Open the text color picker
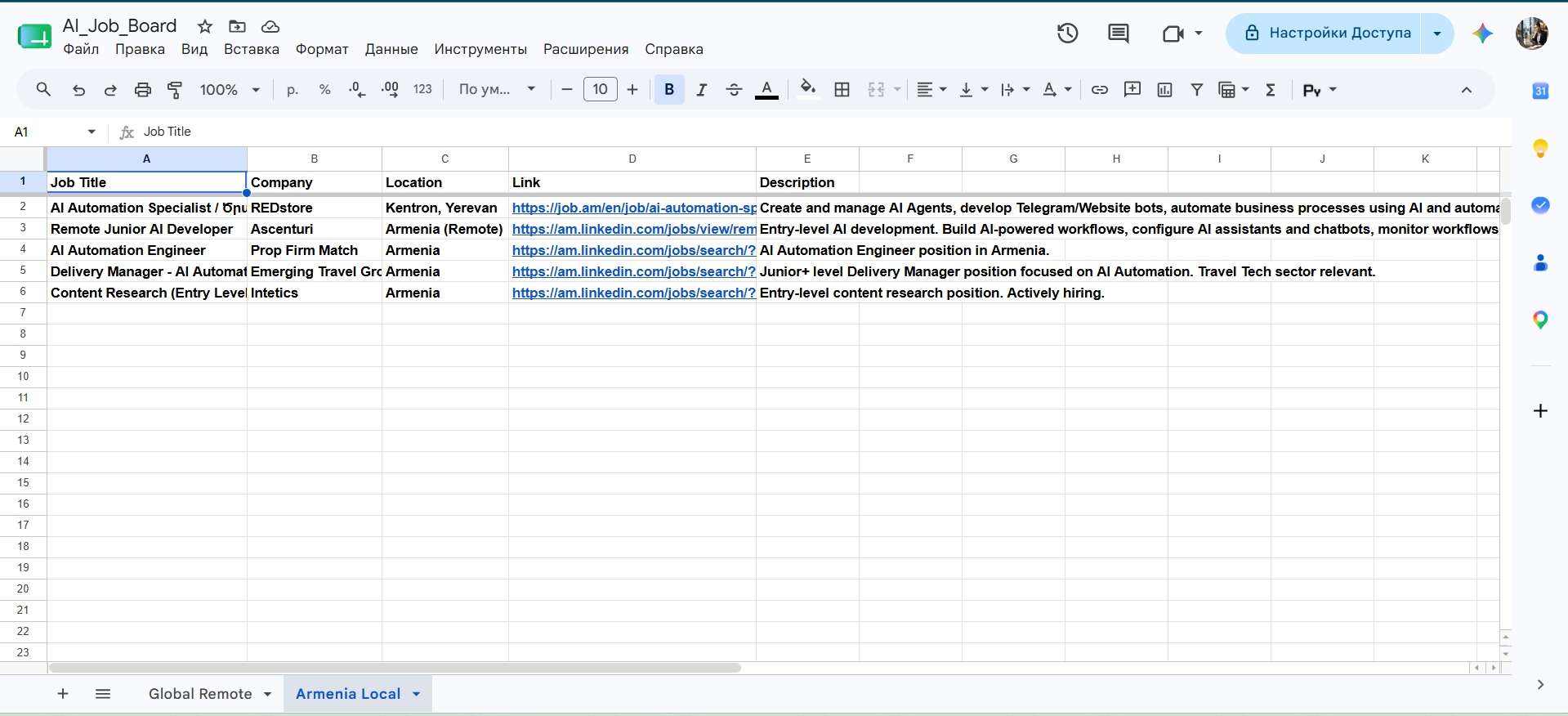1568x716 pixels. (766, 90)
